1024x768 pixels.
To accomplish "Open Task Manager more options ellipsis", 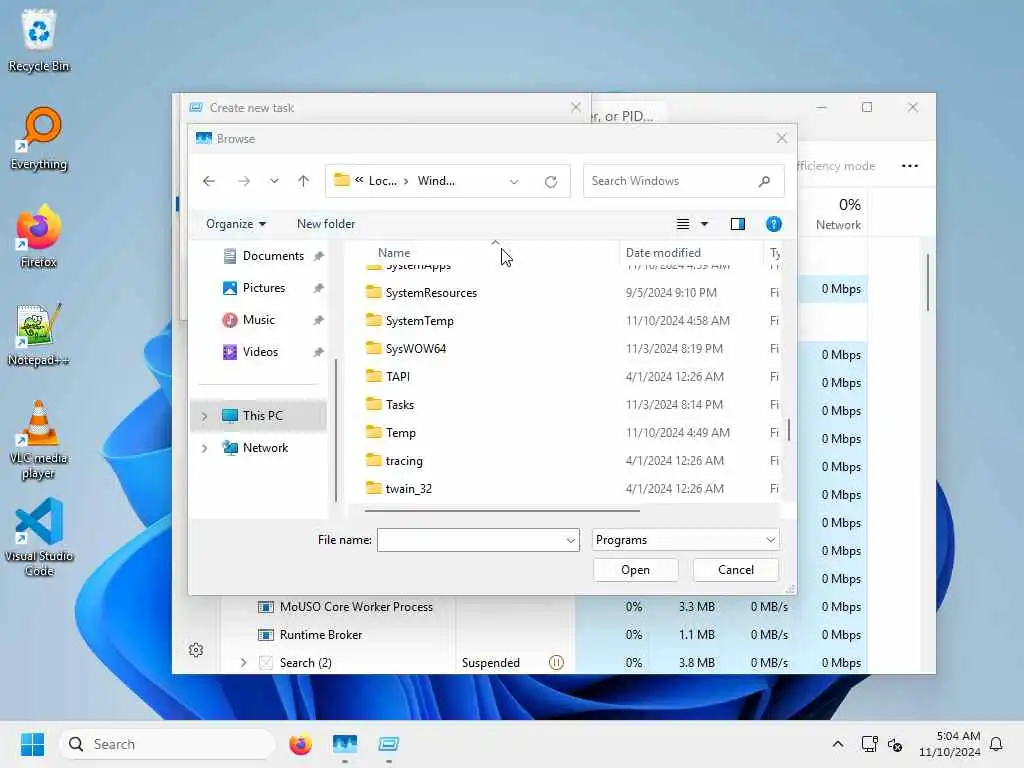I will pyautogui.click(x=910, y=166).
